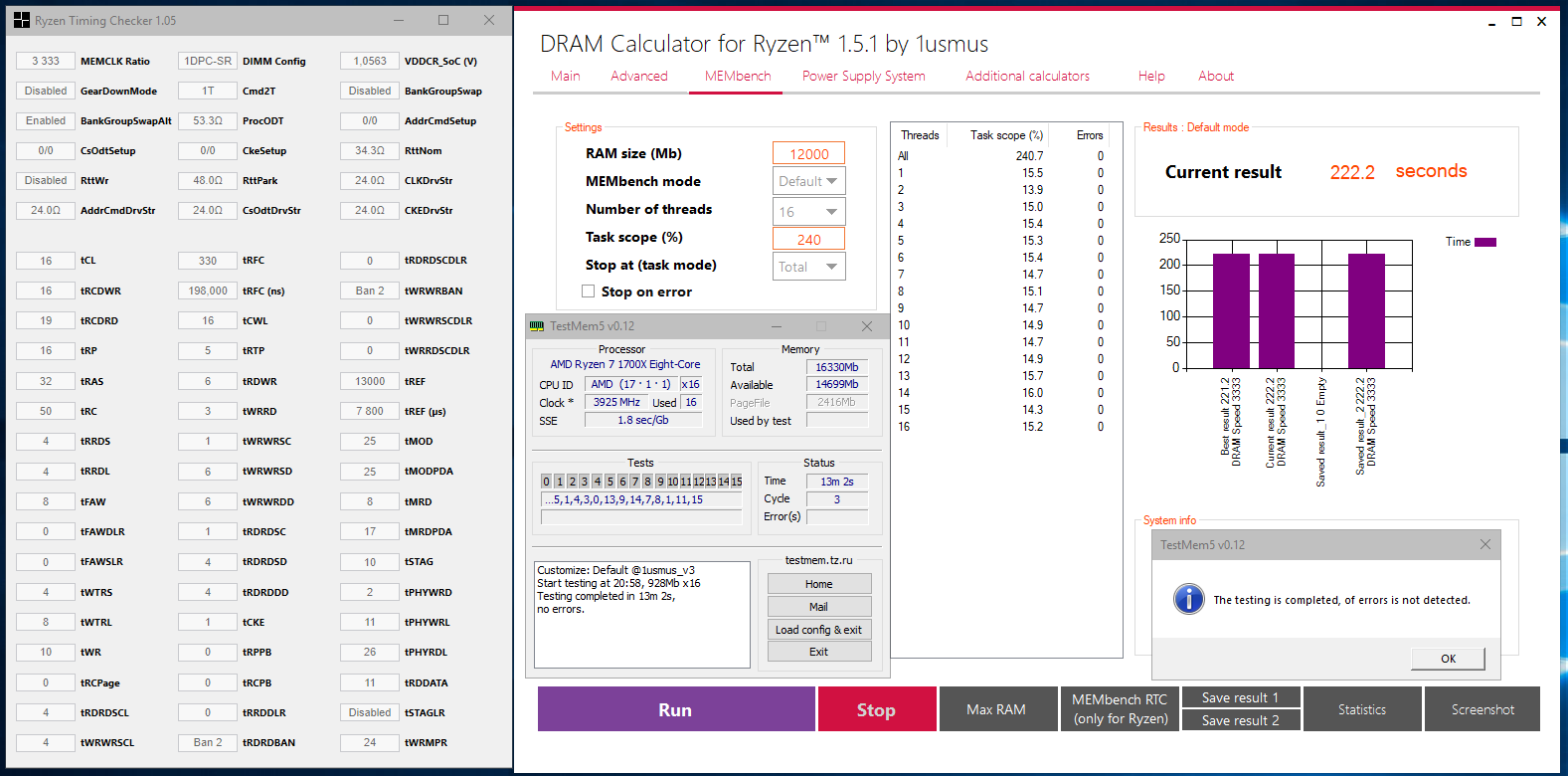Click the tRAS value field
The height and width of the screenshot is (776, 1568).
click(x=46, y=381)
